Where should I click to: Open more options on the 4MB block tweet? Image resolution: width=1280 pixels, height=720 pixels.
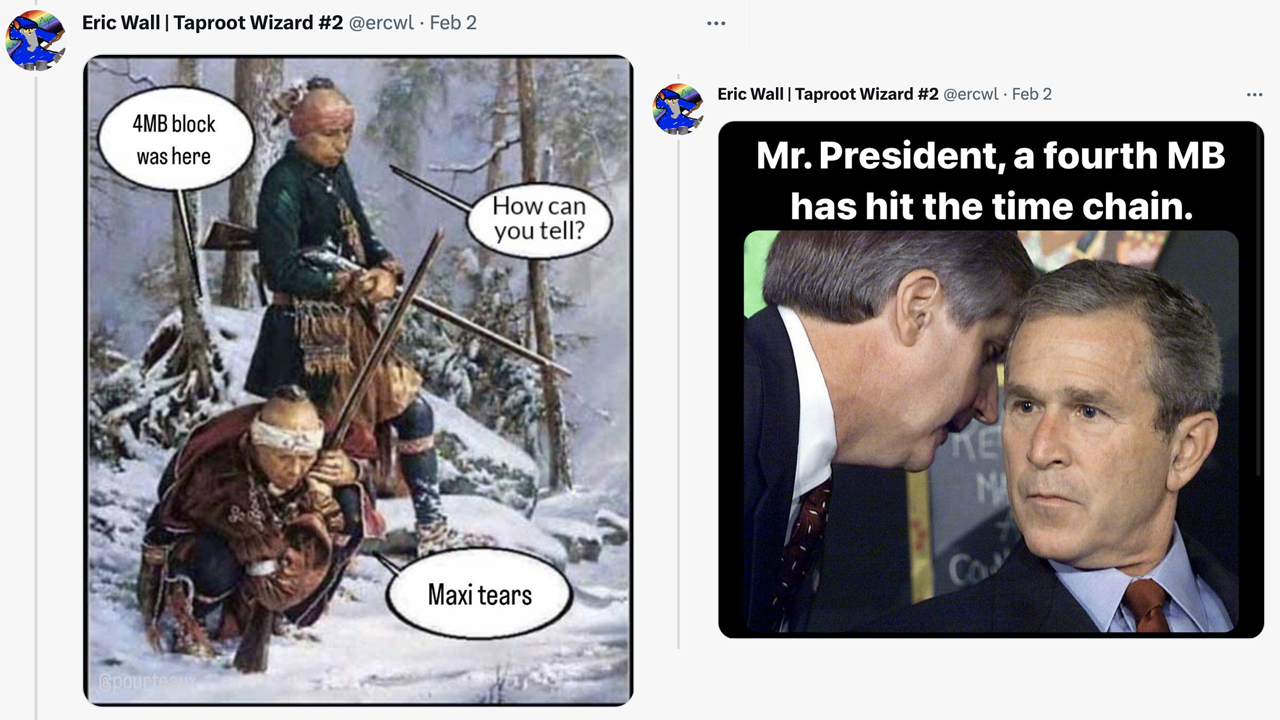coord(716,23)
